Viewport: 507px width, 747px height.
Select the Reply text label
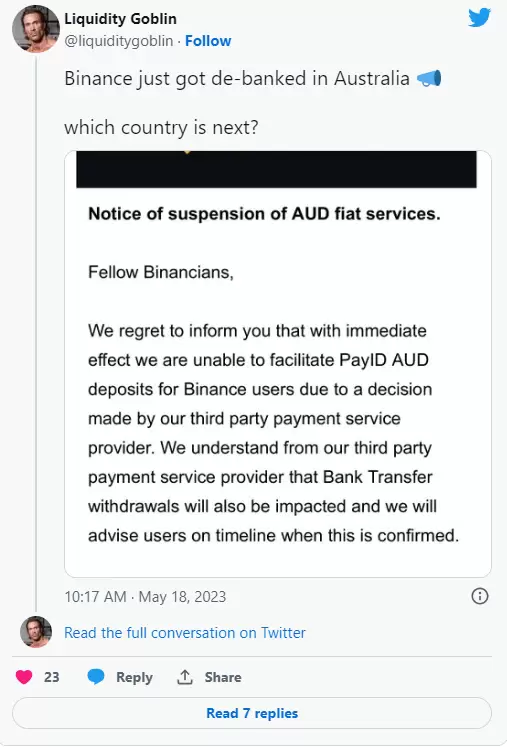(x=134, y=677)
